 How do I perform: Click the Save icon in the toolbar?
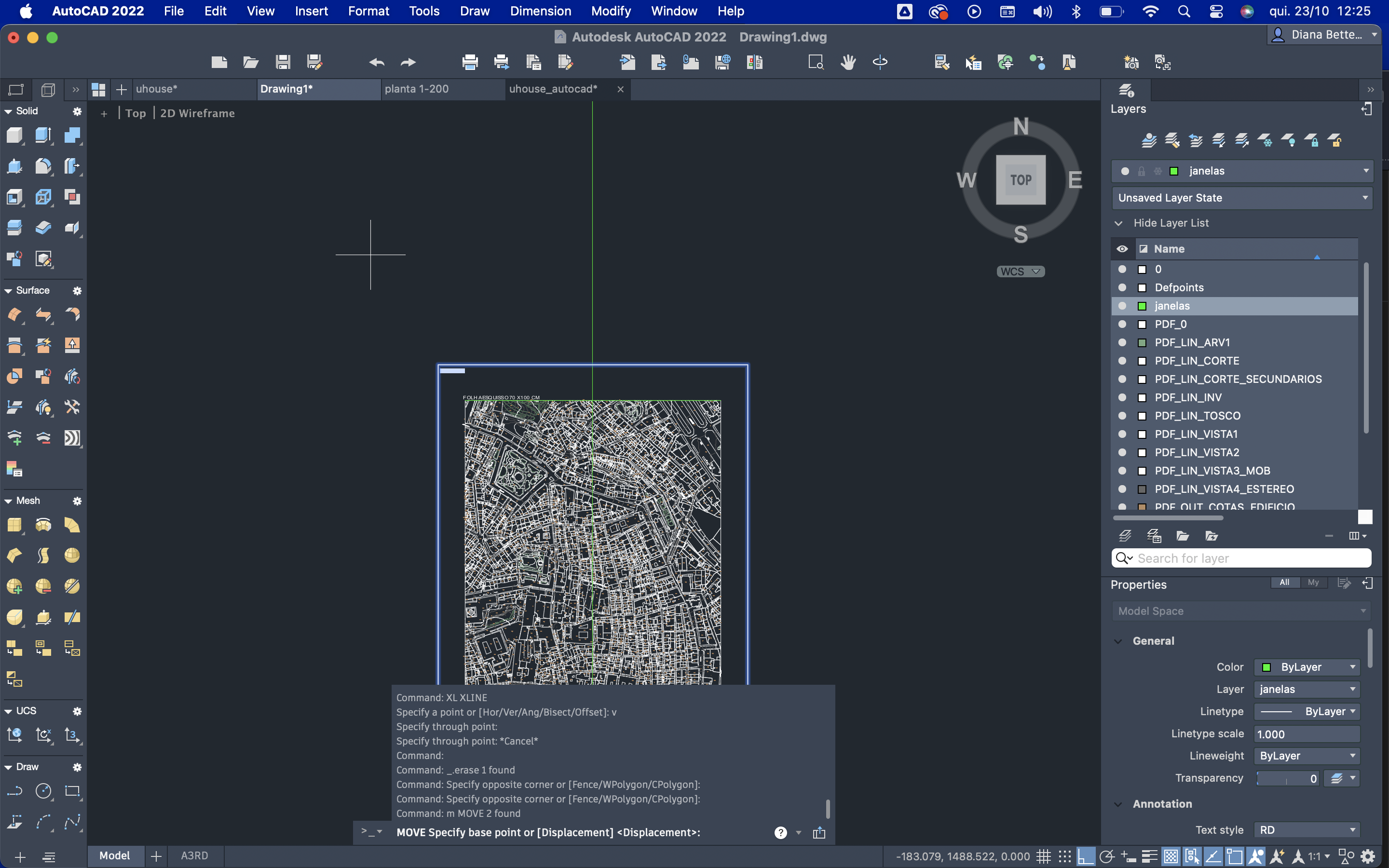283,62
